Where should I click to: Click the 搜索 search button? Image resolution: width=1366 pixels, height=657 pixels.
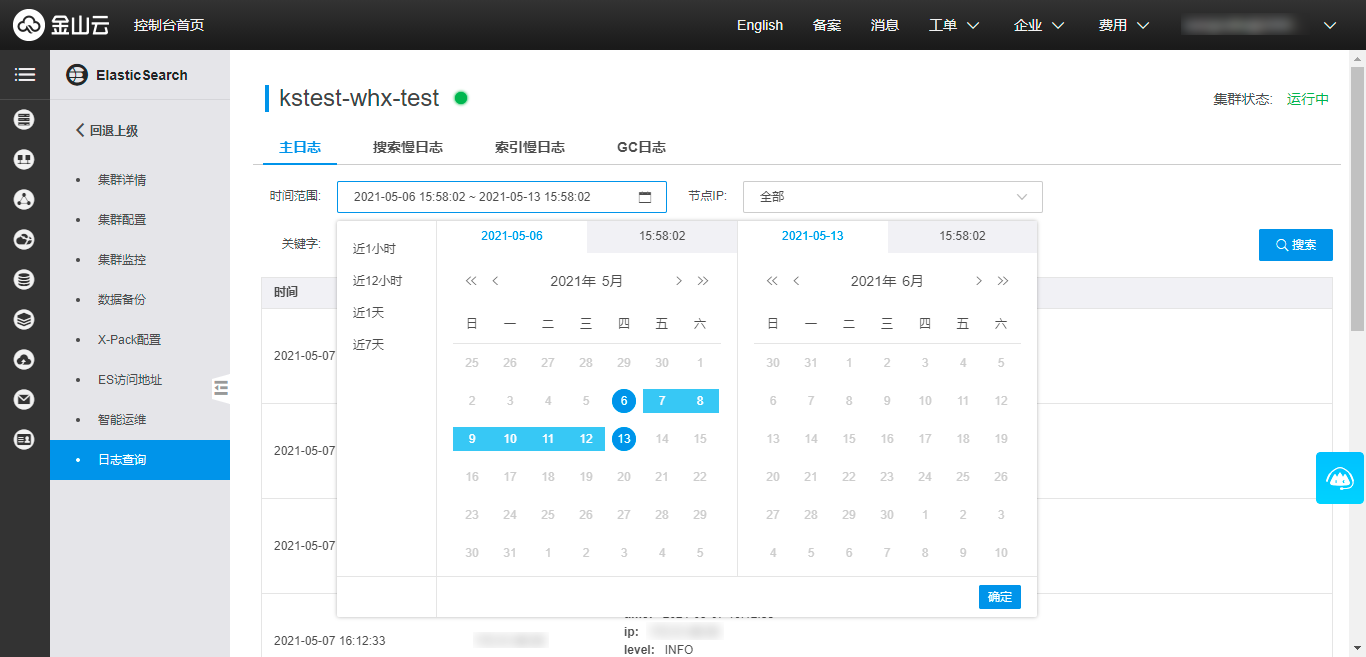1295,245
